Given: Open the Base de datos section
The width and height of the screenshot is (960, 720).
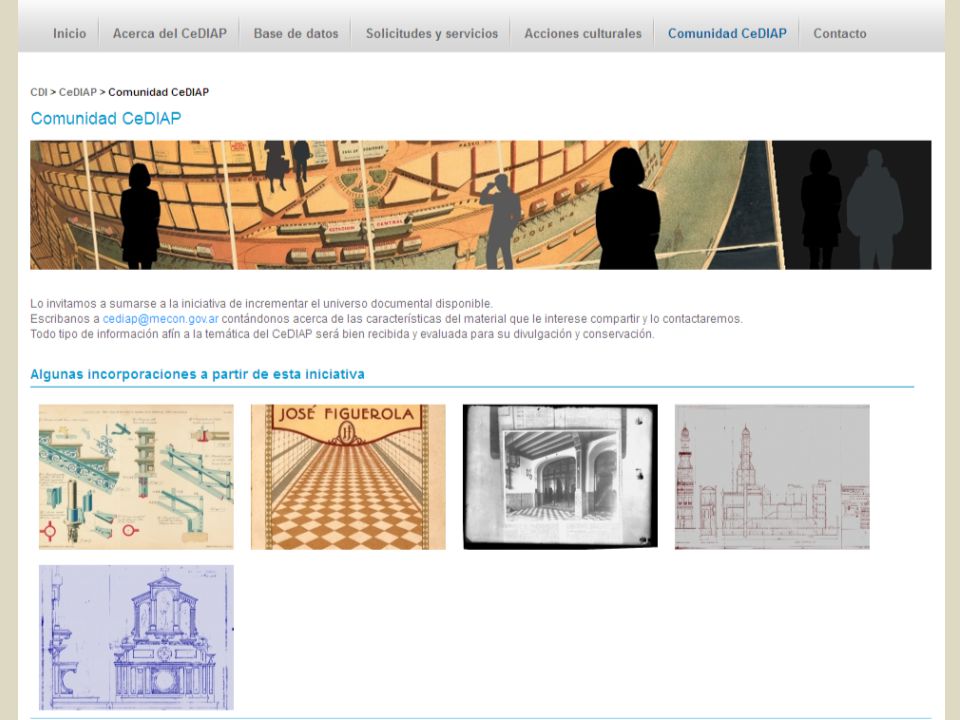Looking at the screenshot, I should tap(296, 34).
